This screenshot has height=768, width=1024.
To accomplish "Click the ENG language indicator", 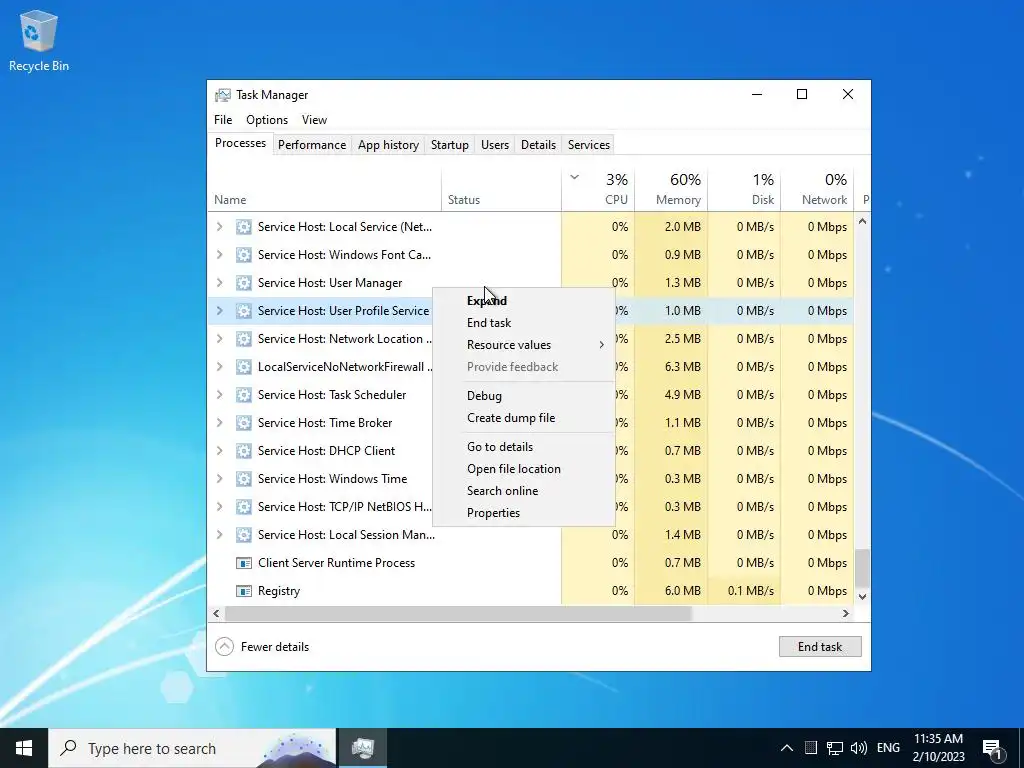I will (x=888, y=748).
